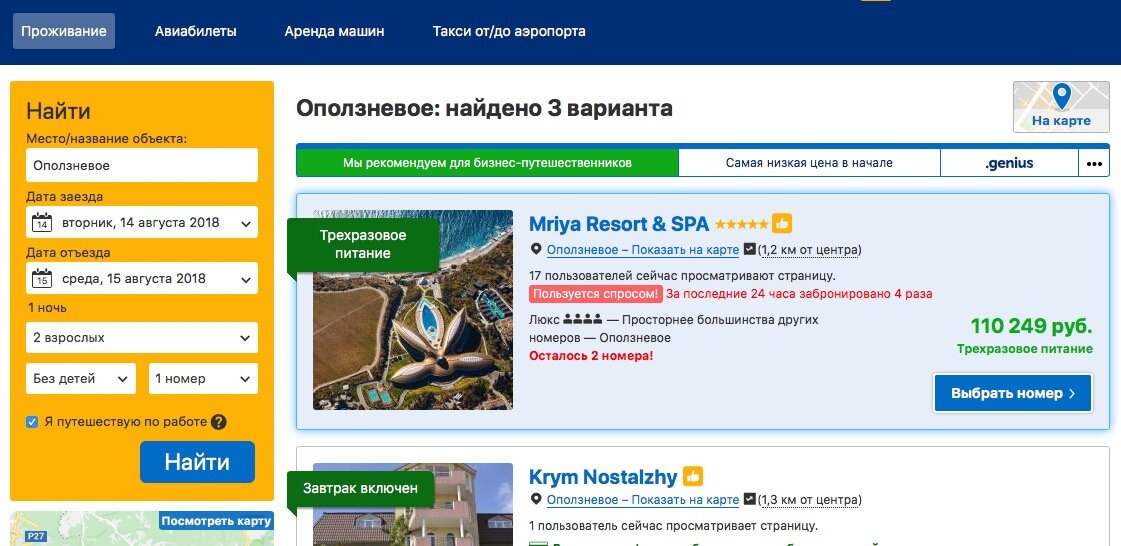Viewport: 1121px width, 546px height.
Task: Switch to Авиабилеты tab
Action: 196,31
